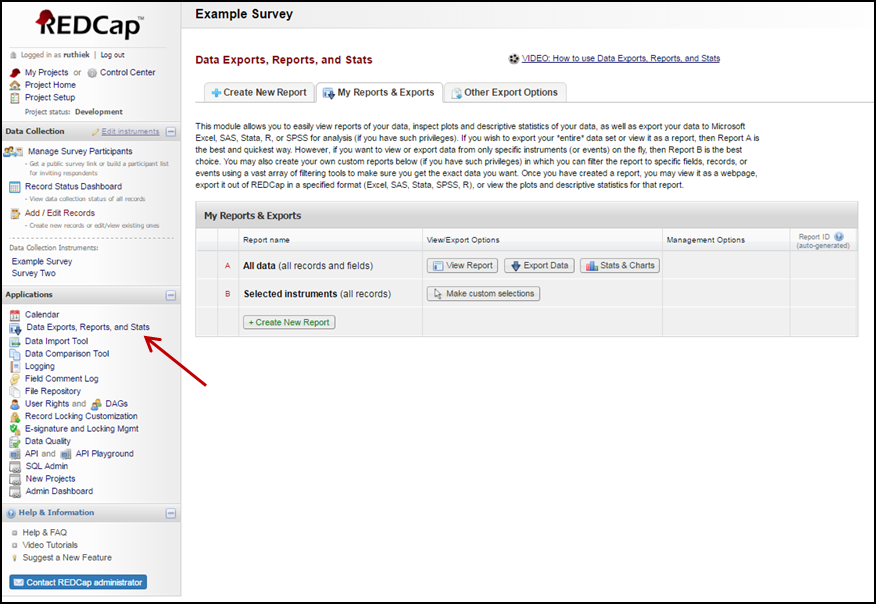The image size is (876, 604).
Task: Open the Other Export Options tab
Action: tap(506, 93)
